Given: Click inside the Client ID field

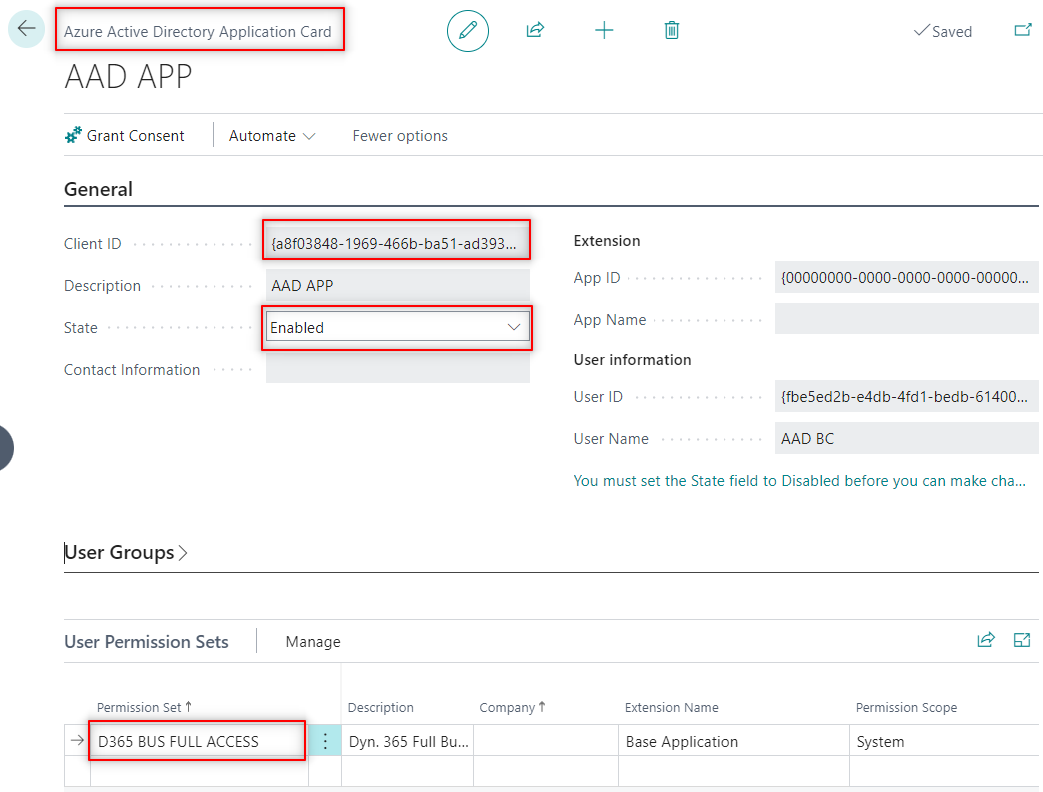Looking at the screenshot, I should [396, 240].
